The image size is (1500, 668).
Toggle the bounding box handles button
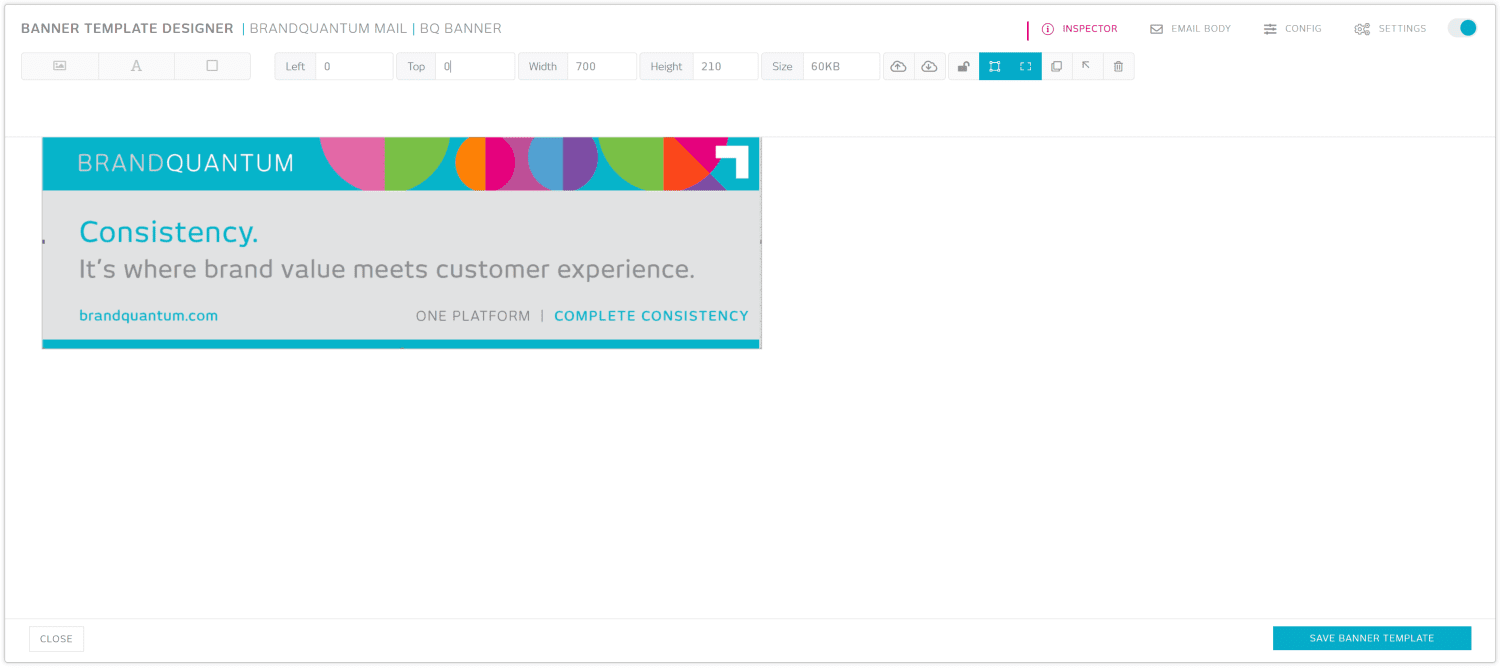(x=994, y=66)
